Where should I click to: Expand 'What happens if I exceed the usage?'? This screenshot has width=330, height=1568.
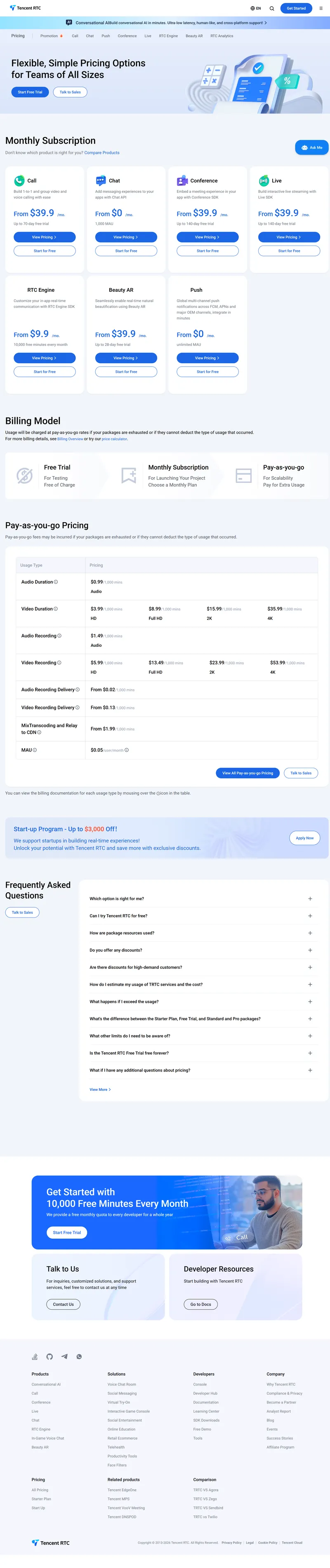point(310,1001)
